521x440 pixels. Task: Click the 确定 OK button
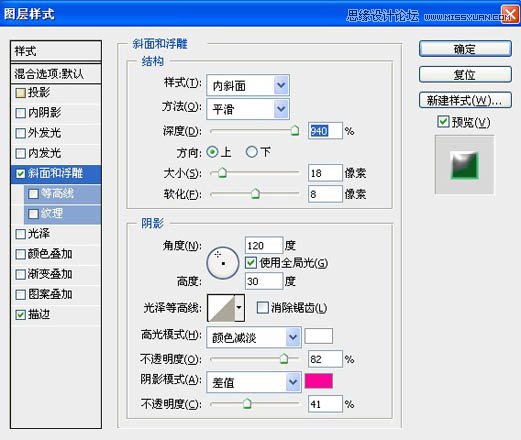coord(465,49)
